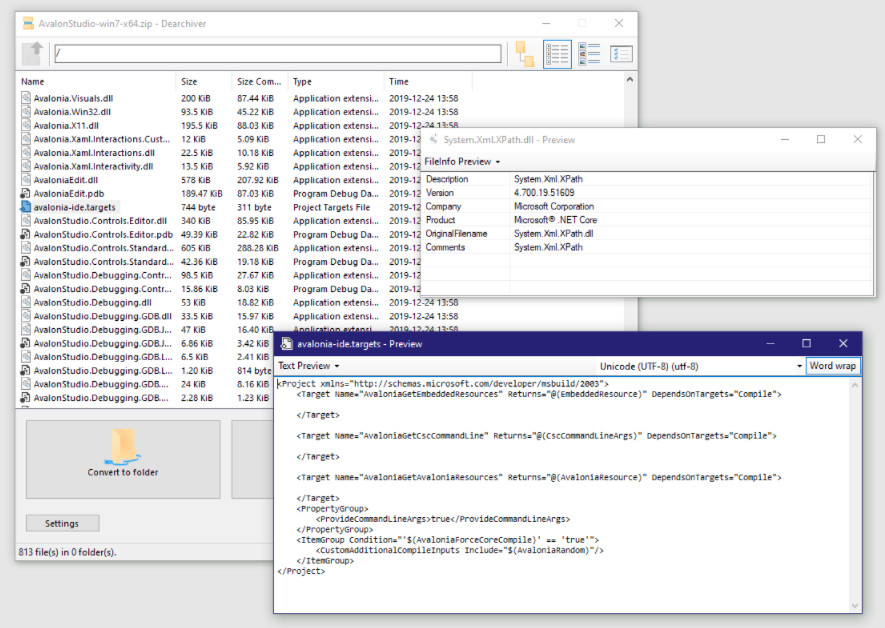This screenshot has height=628, width=885.
Task: Select the 15.86 KiB AvalonStudio.Debugging.Contr... row
Action: pyautogui.click(x=220, y=289)
